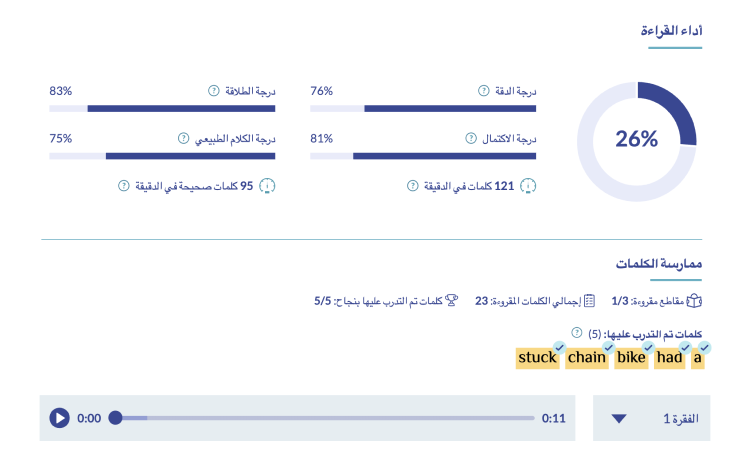
Task: Click help icon beside 95 كلمات صحيحة في الدقيقة
Action: click(124, 186)
